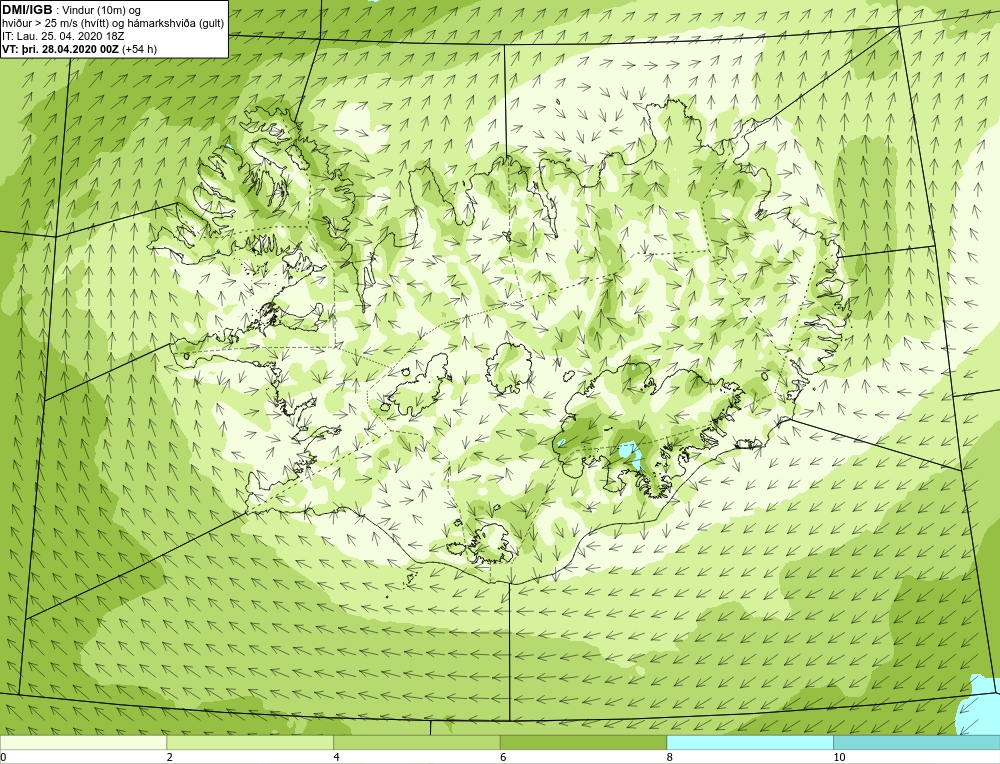Click the 0–2 m/s pale legend swatch
The width and height of the screenshot is (1000, 764).
coord(83,742)
